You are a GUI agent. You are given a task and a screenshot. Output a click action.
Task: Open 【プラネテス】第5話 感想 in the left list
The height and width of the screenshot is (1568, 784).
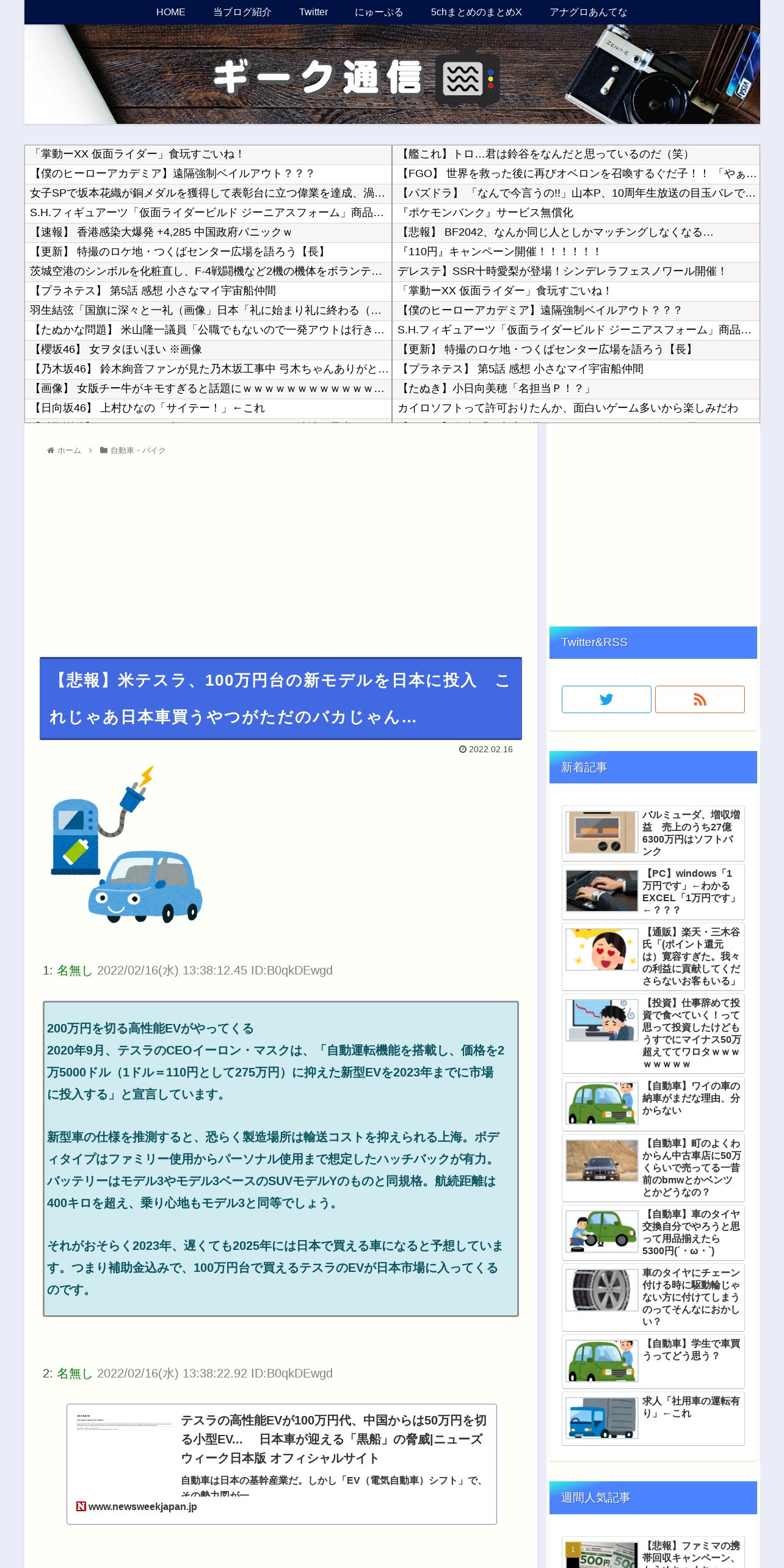(208, 291)
